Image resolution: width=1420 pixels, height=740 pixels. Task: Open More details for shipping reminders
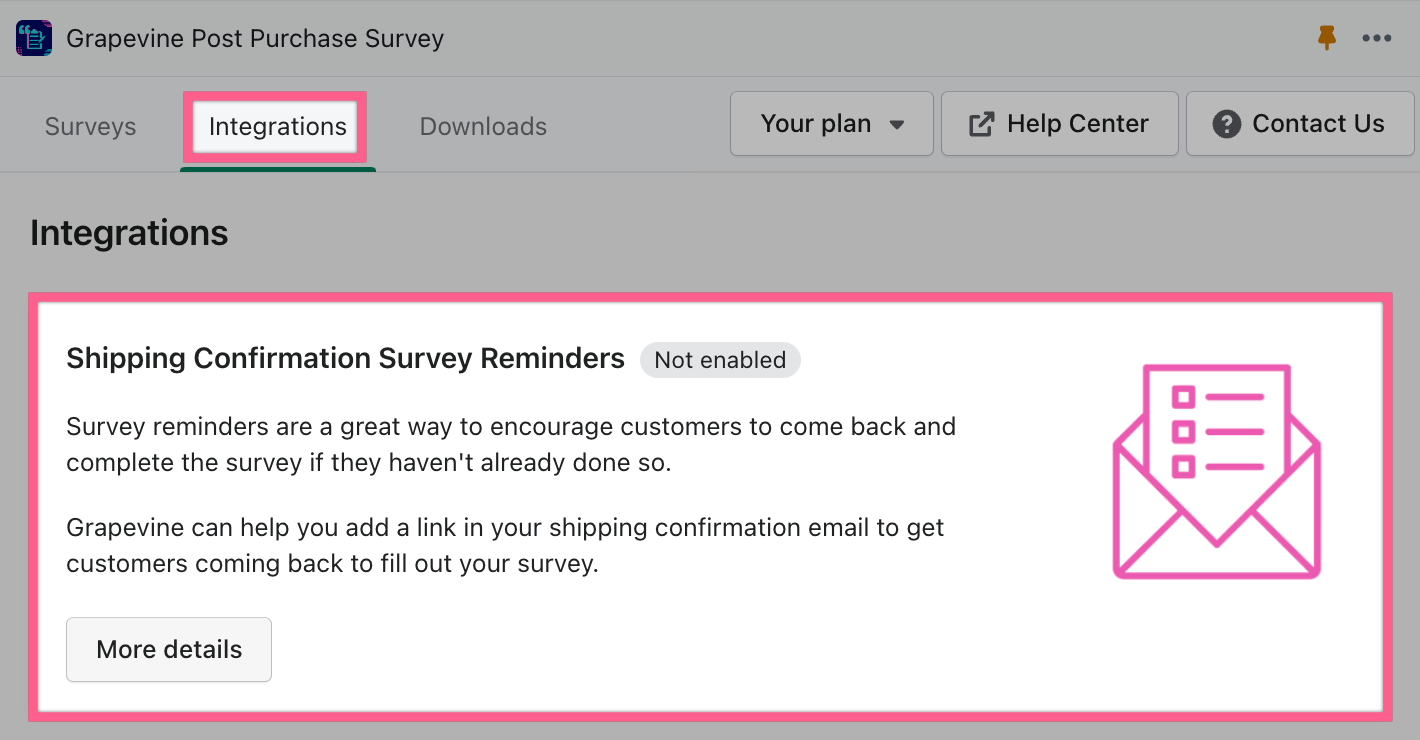(169, 649)
